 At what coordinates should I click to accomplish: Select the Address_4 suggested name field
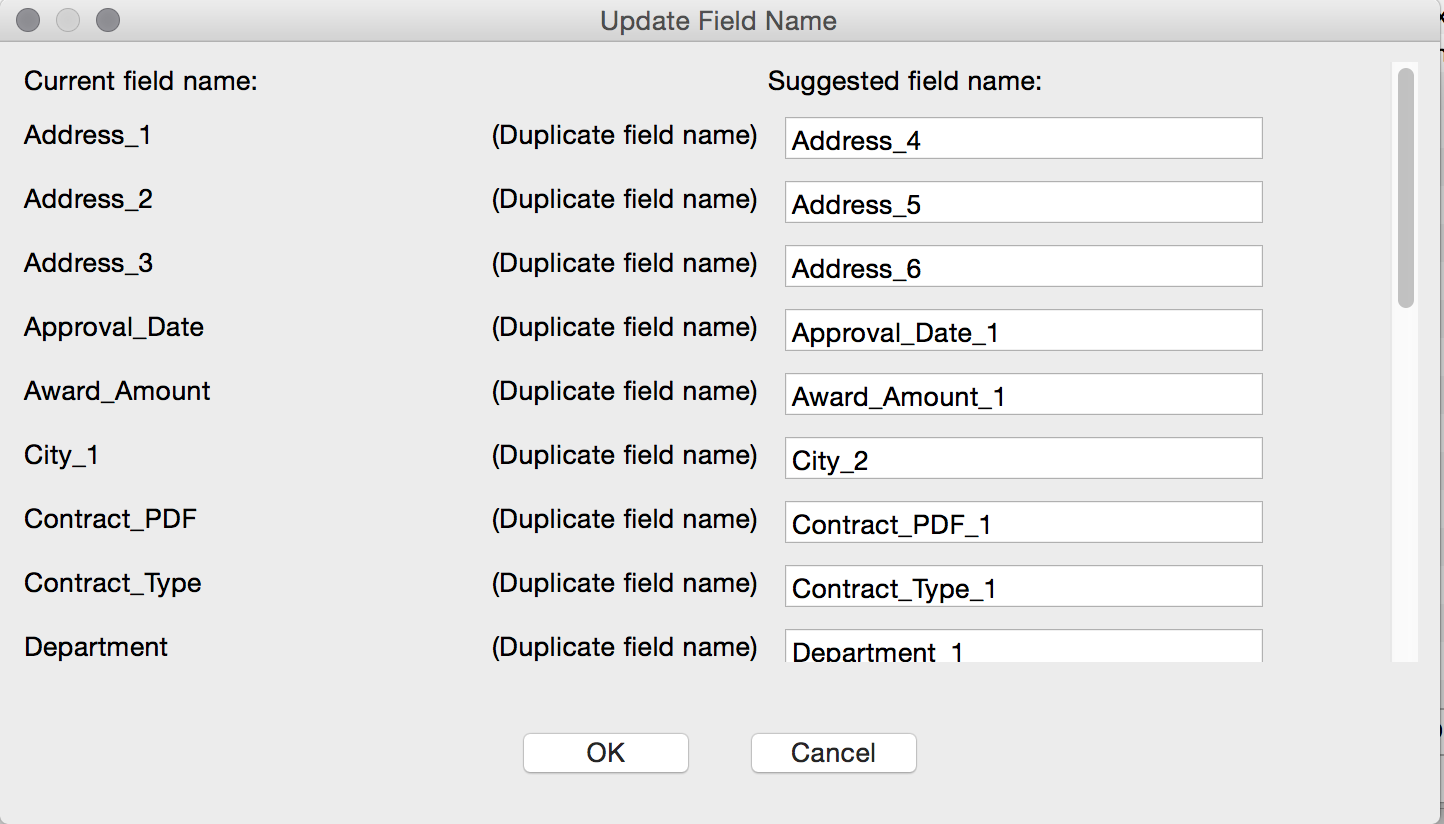[1022, 138]
